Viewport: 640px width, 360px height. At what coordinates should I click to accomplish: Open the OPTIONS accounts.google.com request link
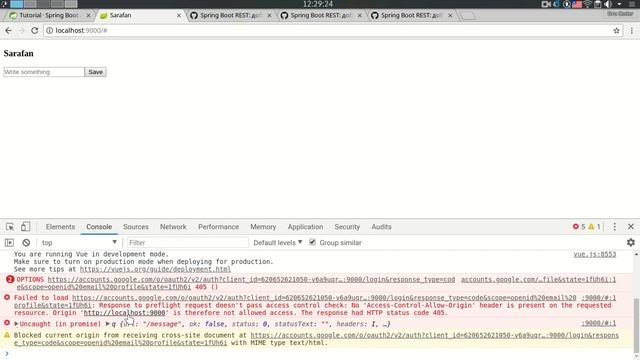(x=251, y=280)
